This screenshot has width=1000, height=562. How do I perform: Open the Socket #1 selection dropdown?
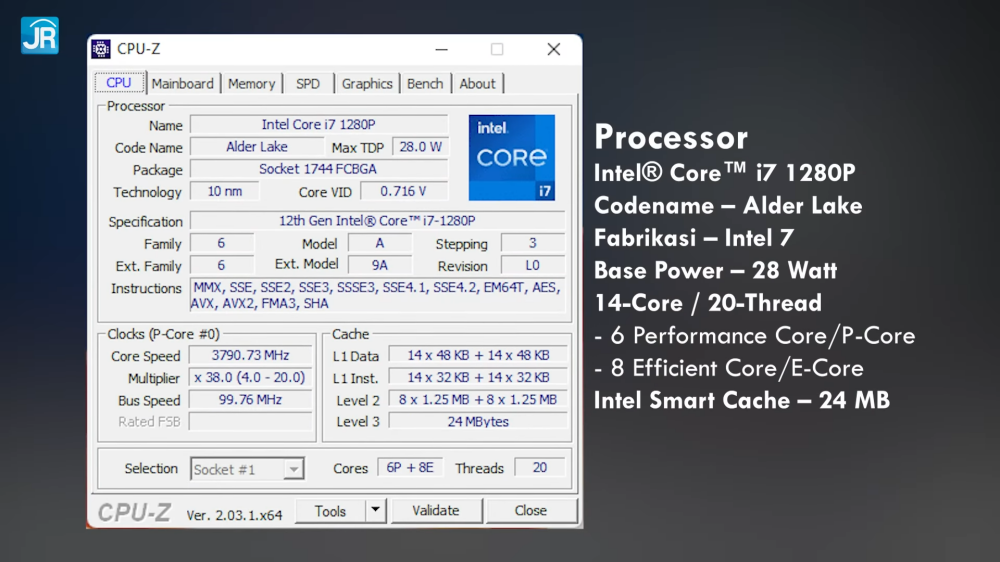click(247, 469)
